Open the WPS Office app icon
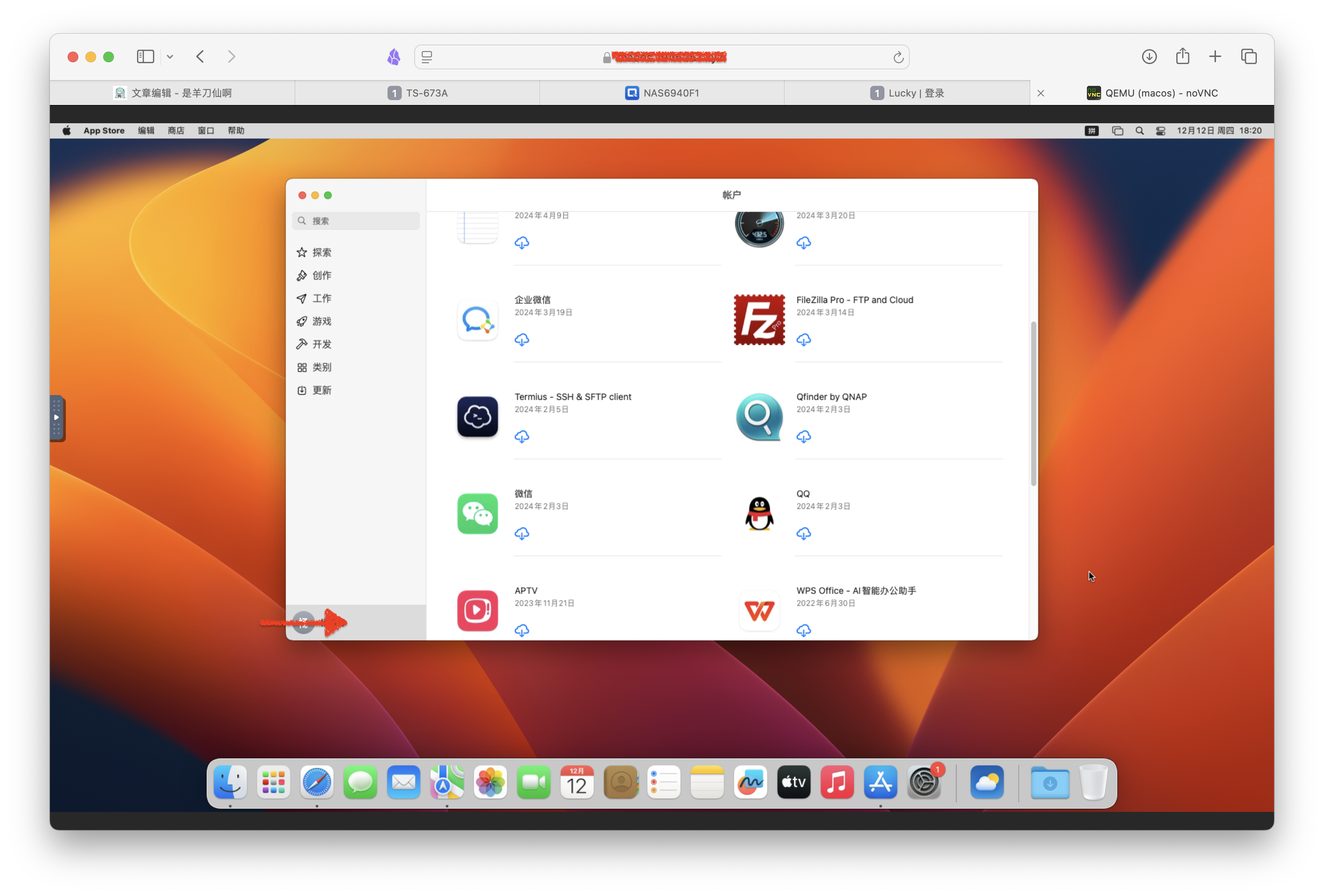 click(759, 611)
